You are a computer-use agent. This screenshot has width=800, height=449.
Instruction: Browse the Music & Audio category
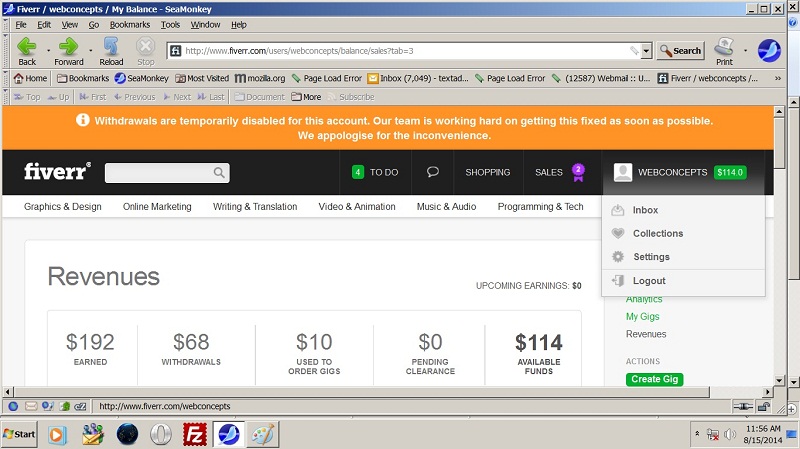tap(446, 207)
